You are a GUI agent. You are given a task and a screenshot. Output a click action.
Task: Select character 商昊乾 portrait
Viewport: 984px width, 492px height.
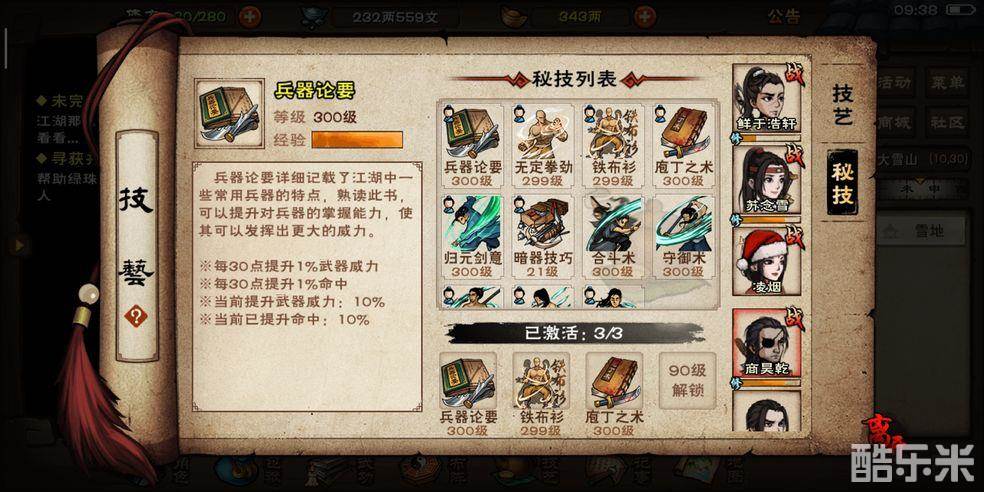click(x=767, y=343)
